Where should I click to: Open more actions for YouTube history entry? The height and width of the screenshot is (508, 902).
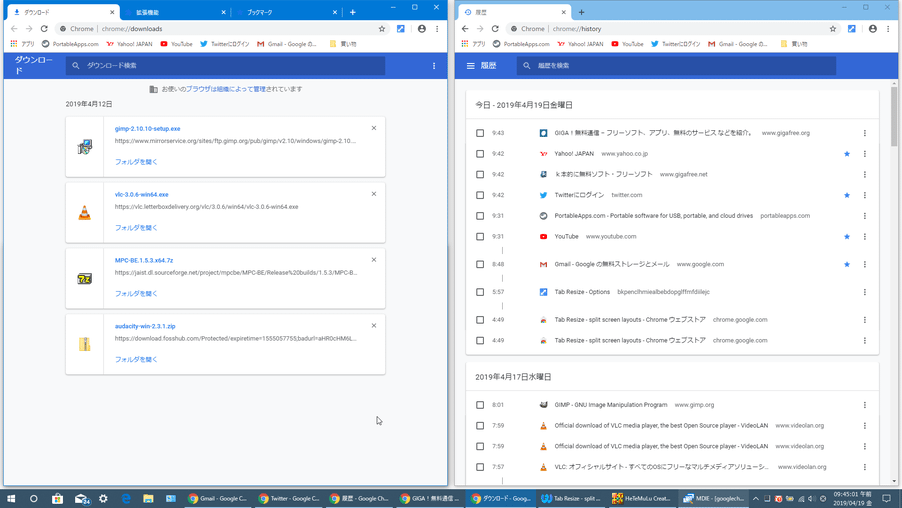click(x=865, y=236)
